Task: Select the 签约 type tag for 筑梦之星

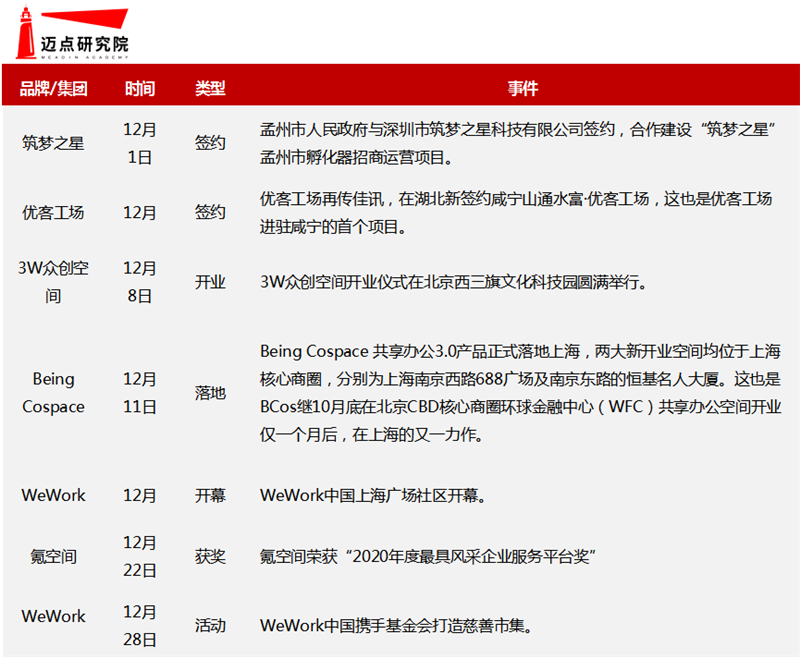Action: (x=209, y=142)
